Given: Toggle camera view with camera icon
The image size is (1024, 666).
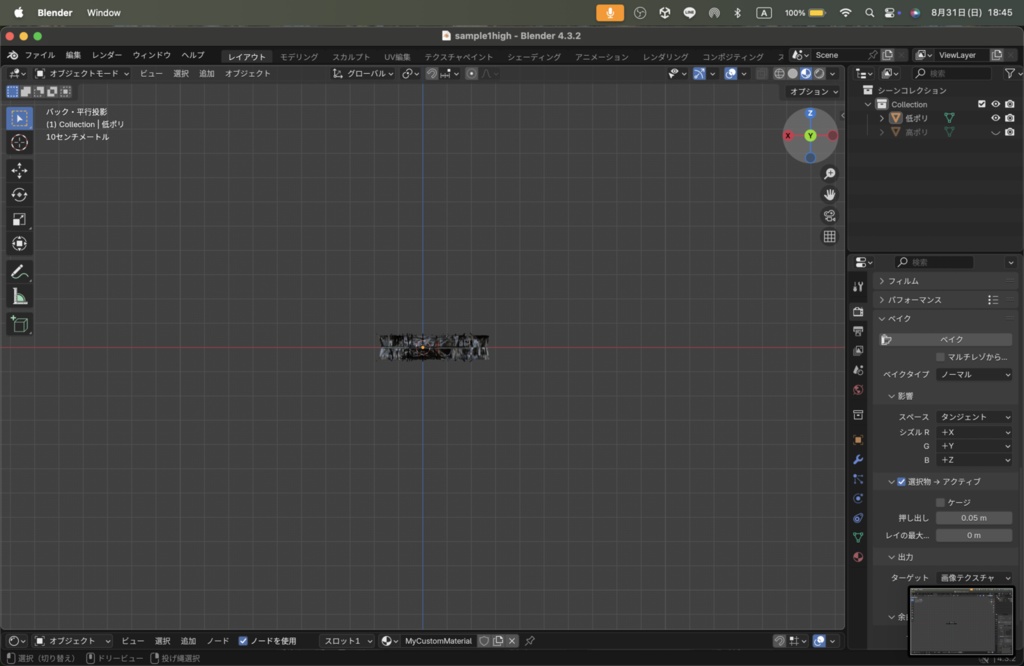Looking at the screenshot, I should tap(829, 216).
